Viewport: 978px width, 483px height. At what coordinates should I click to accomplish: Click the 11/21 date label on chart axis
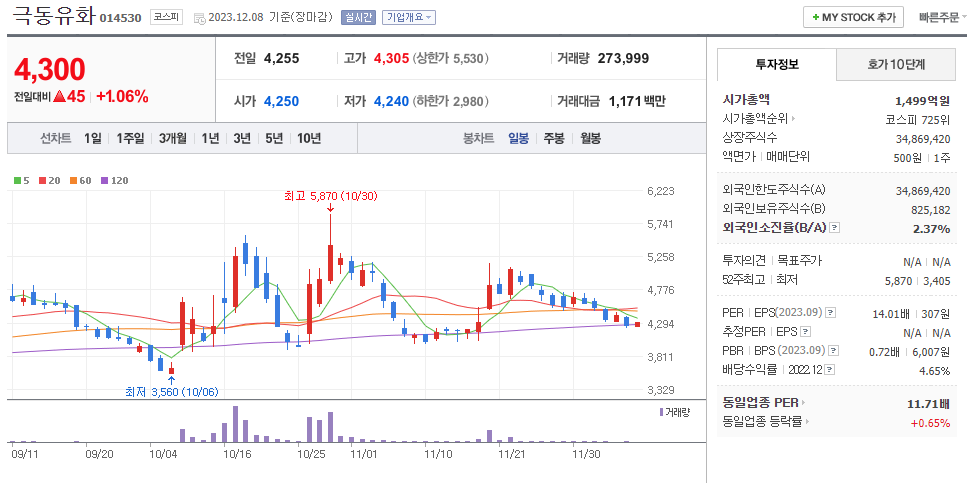click(511, 454)
